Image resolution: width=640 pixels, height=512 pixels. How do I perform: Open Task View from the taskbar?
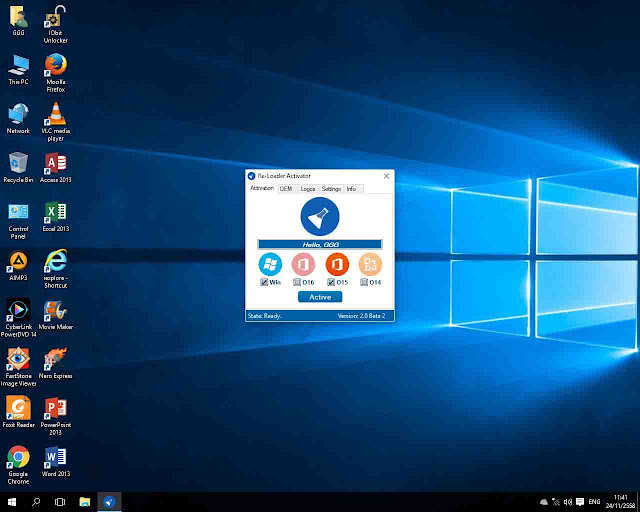point(60,502)
